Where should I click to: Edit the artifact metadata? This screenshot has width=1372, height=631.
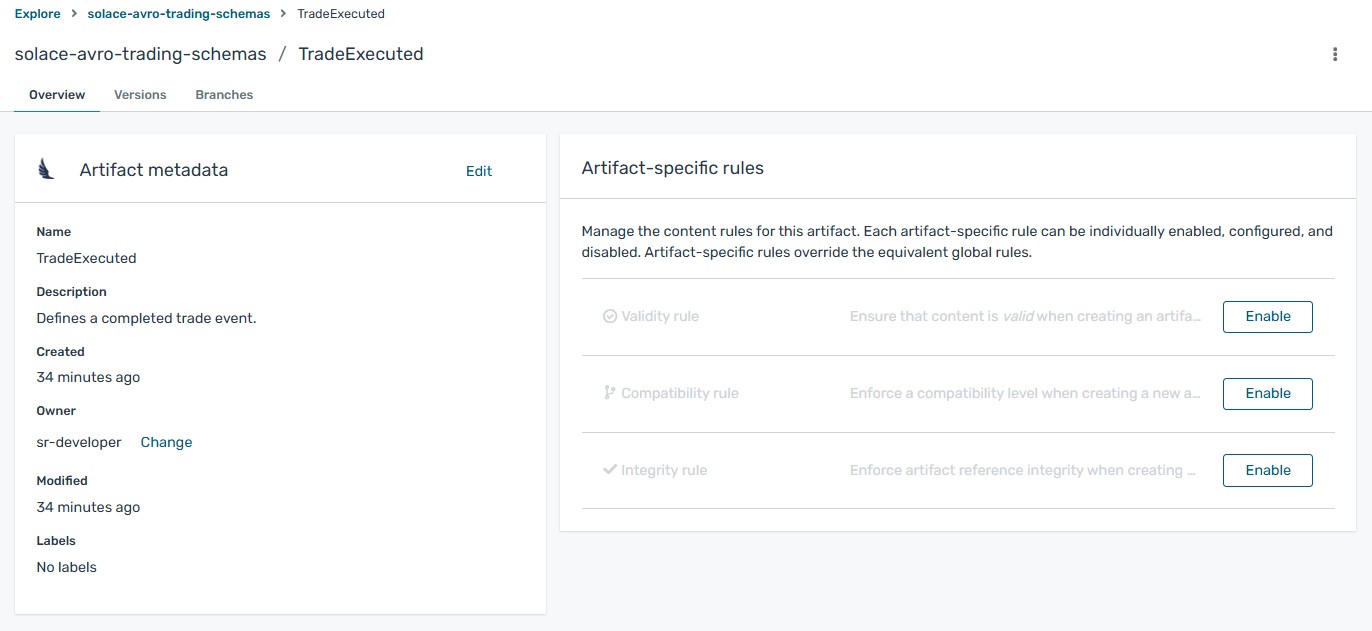478,171
